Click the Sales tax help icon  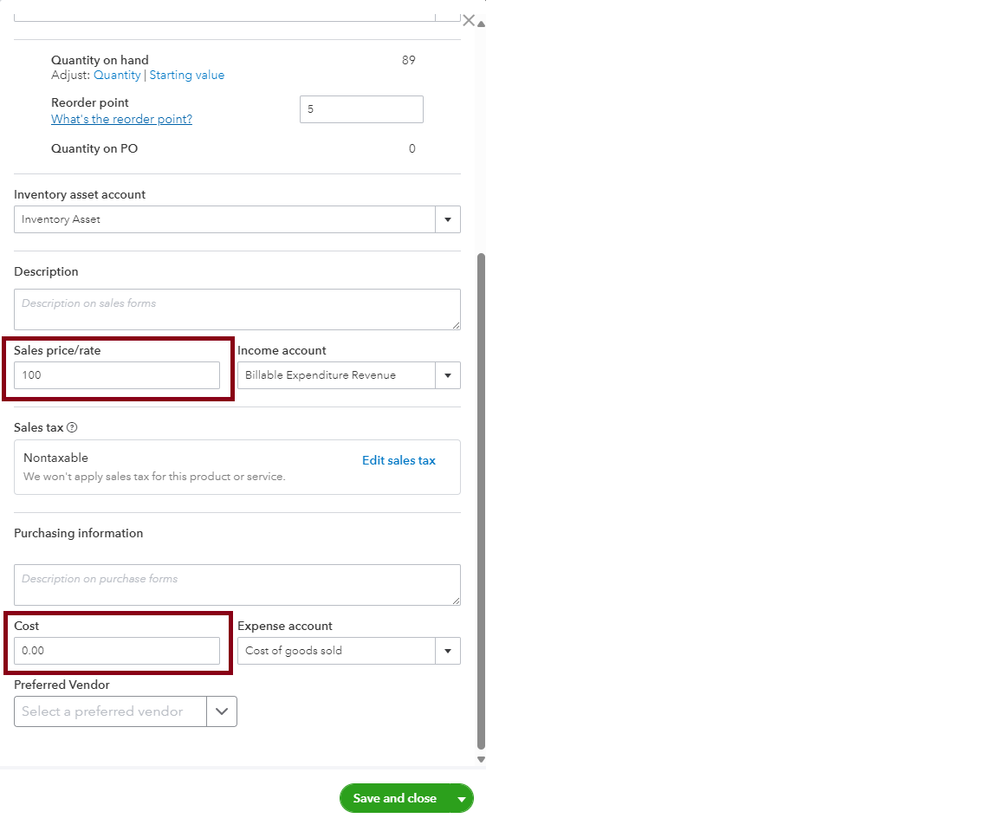coord(72,428)
